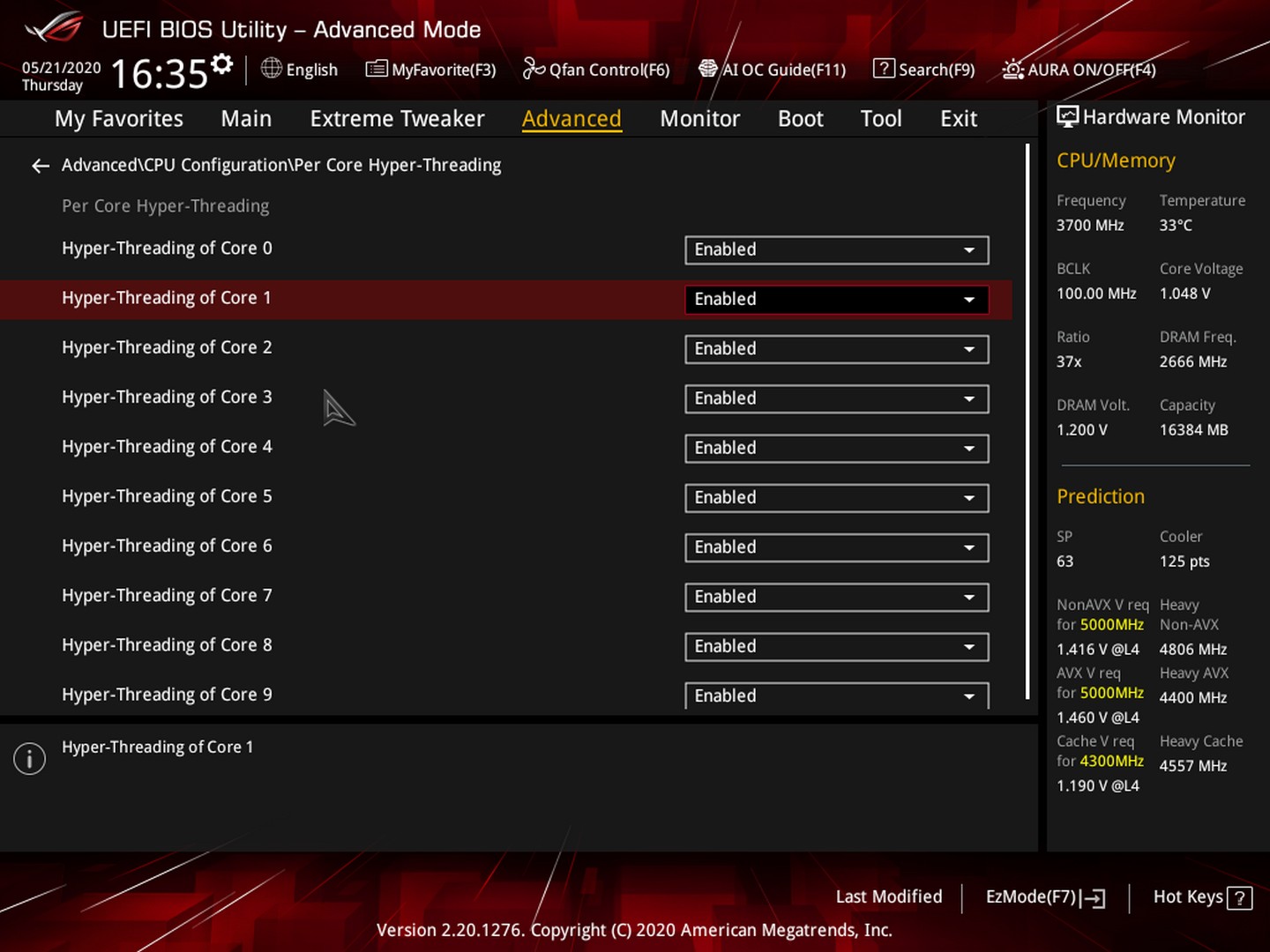Click the information icon in help area
The height and width of the screenshot is (952, 1270).
tap(29, 758)
